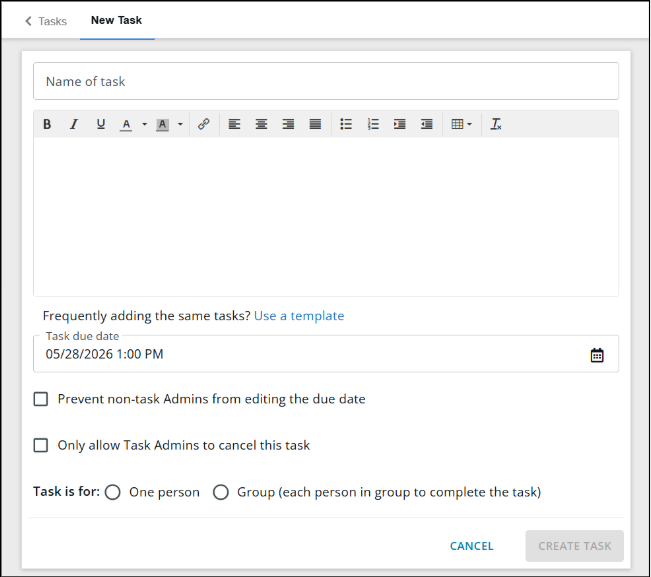
Task: Insert a hyperlink using the link icon
Action: point(203,124)
